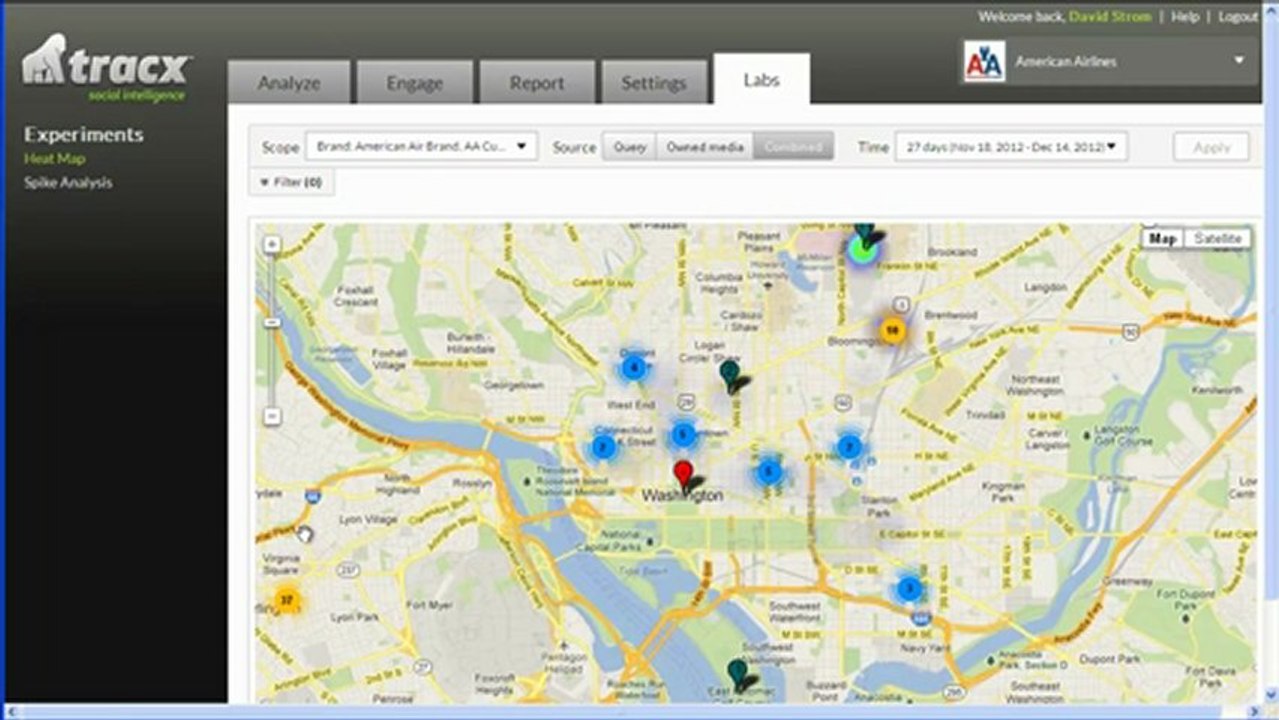The width and height of the screenshot is (1279, 720).
Task: Open the Analyze tab
Action: (x=289, y=83)
